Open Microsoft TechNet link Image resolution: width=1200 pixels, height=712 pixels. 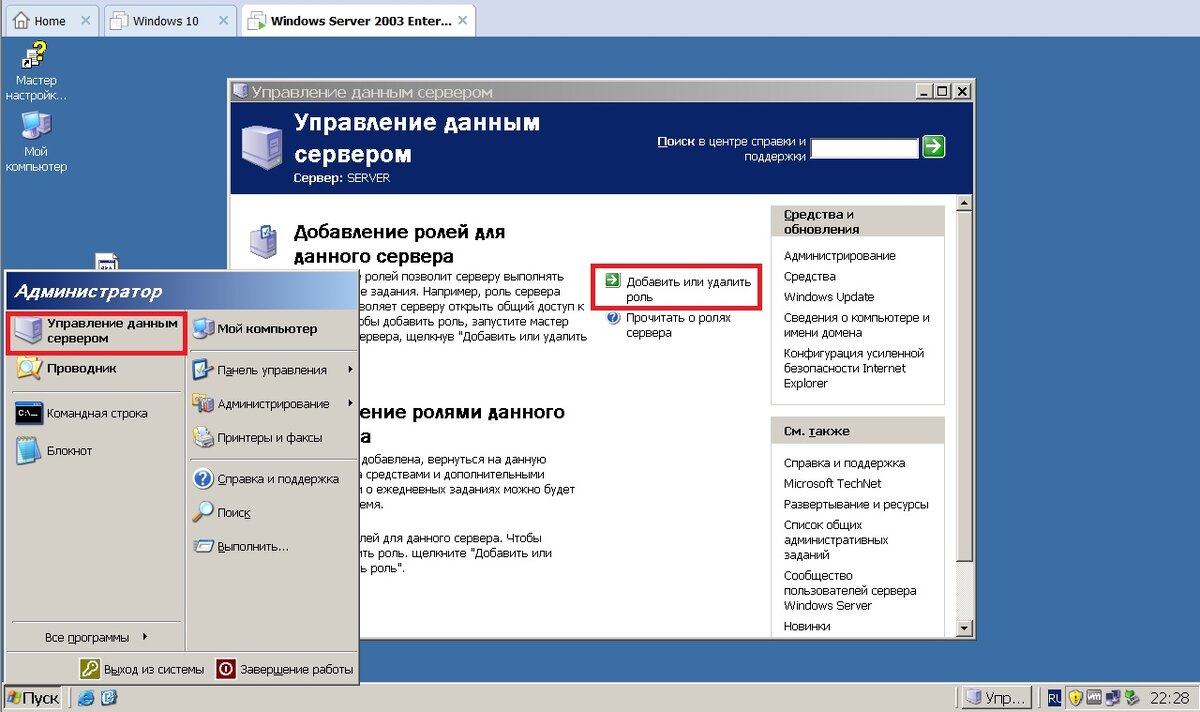pos(832,483)
